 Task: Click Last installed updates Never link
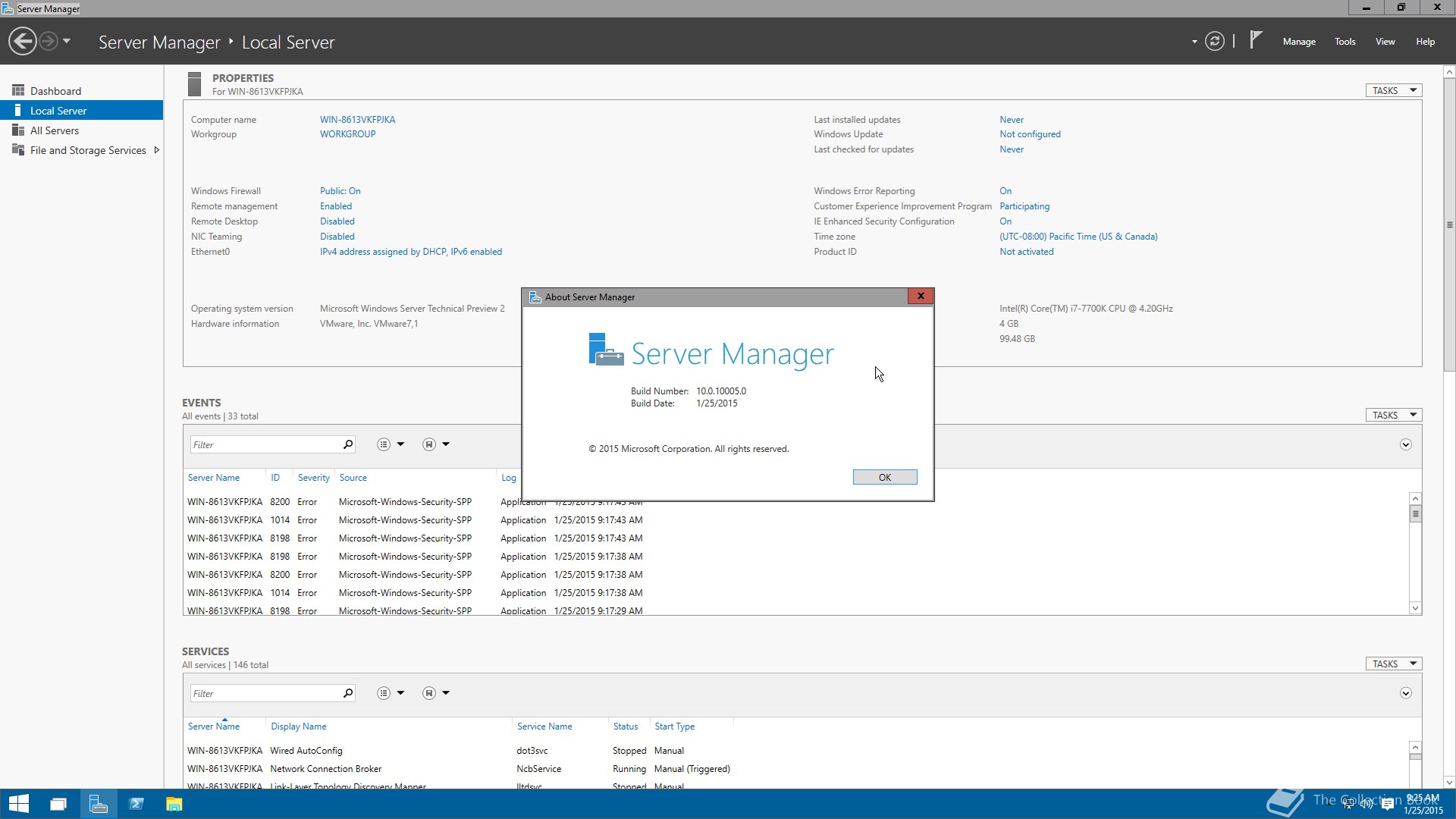(x=1011, y=119)
